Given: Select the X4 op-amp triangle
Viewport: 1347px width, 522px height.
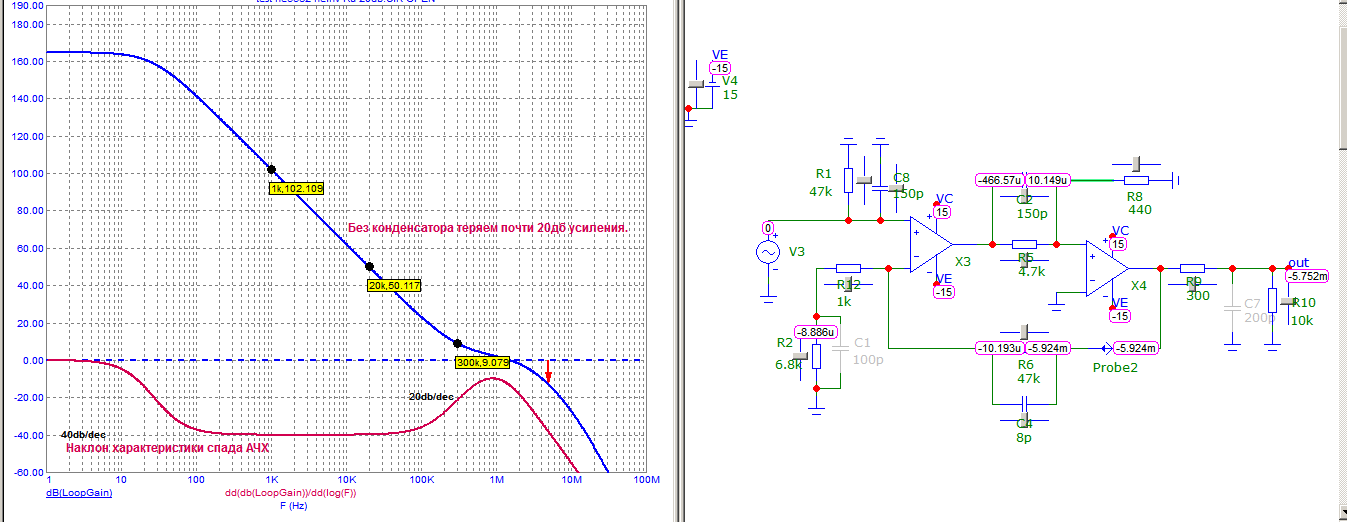Looking at the screenshot, I should [x=1107, y=268].
